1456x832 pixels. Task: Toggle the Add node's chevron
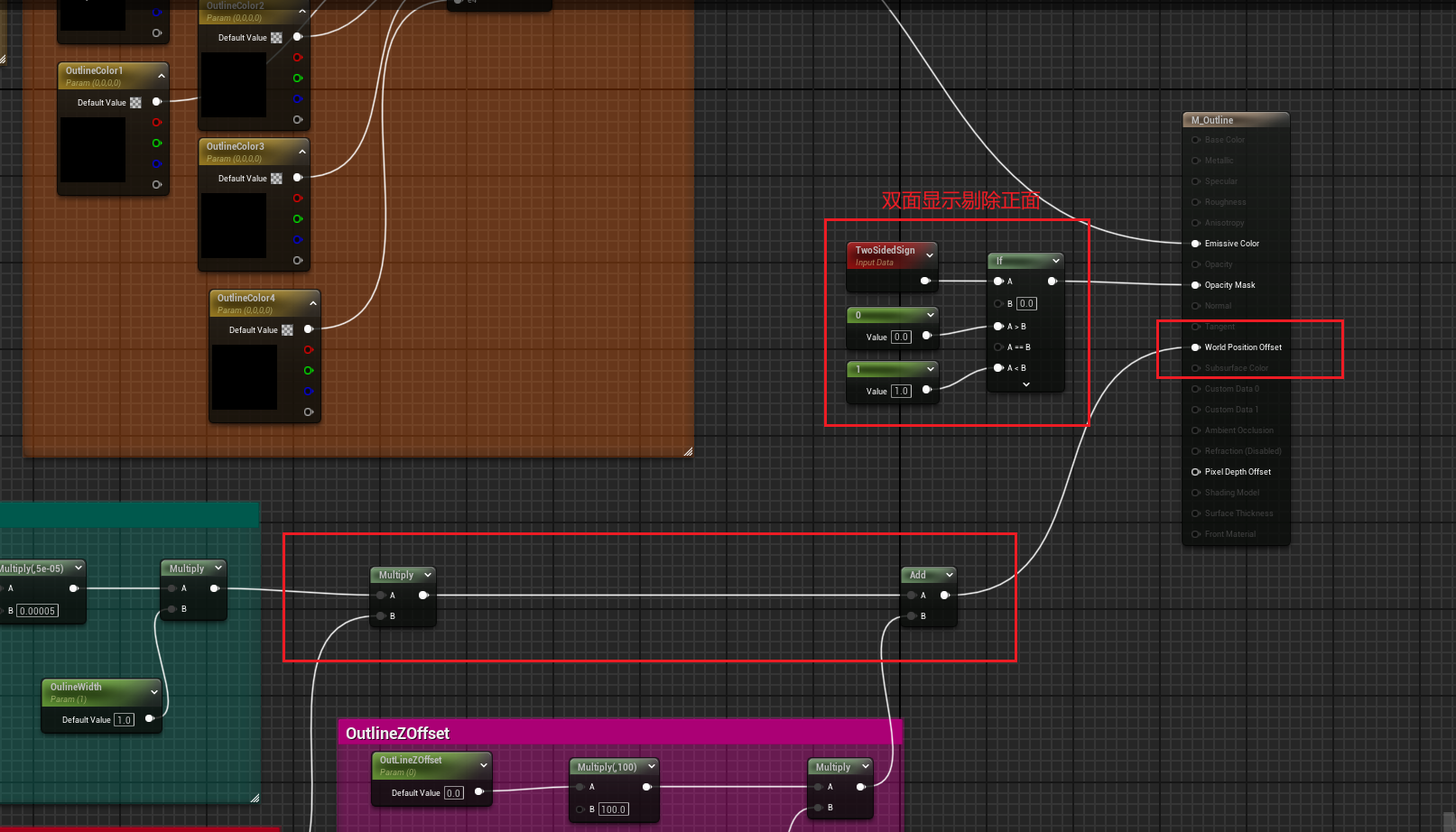(950, 575)
